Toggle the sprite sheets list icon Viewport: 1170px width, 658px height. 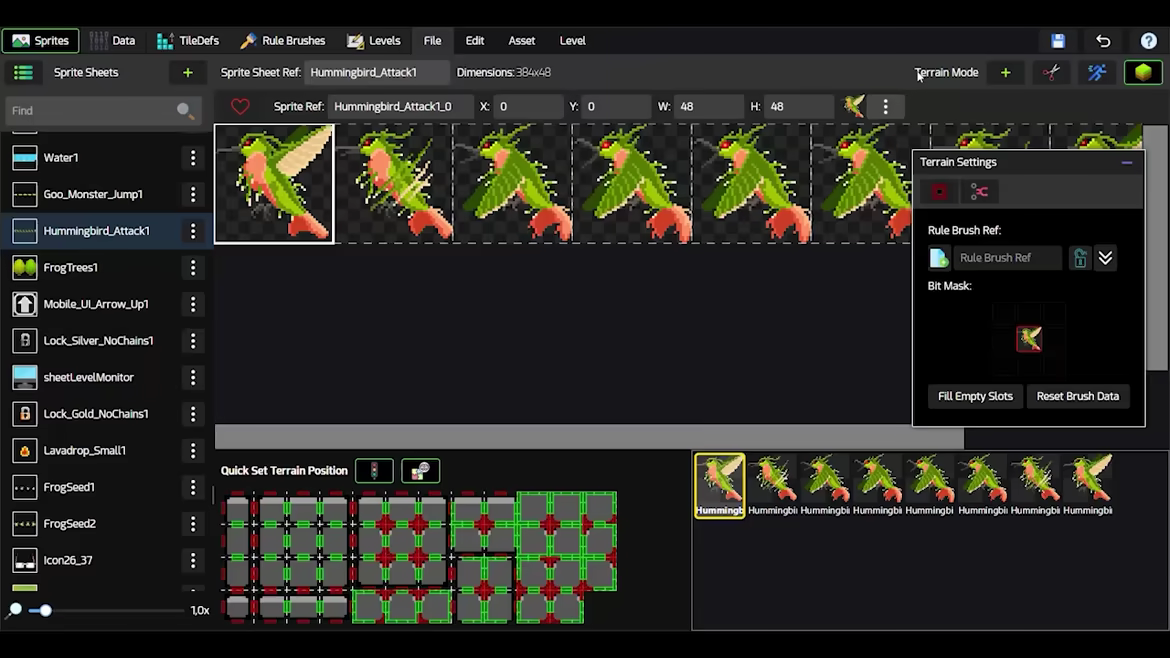23,72
